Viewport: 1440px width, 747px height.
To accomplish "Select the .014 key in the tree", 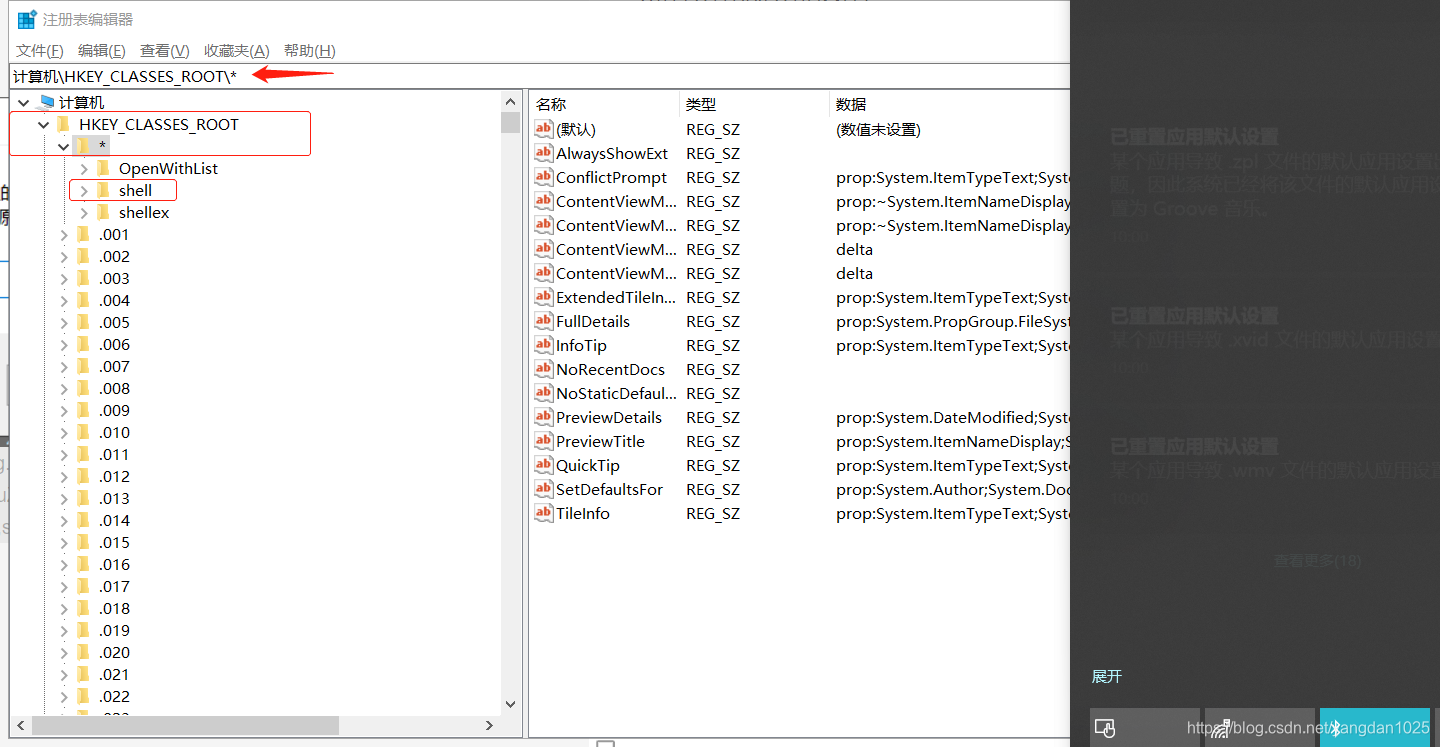I will (x=115, y=520).
